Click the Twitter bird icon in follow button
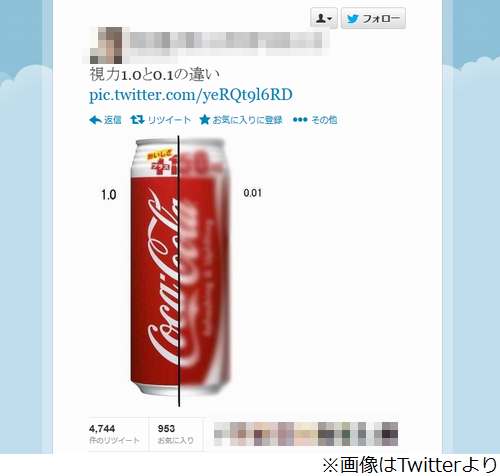The width and height of the screenshot is (500, 476). [352, 19]
